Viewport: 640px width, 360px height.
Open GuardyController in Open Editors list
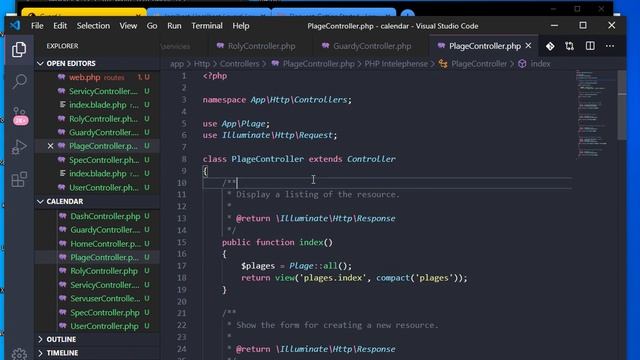coord(98,133)
